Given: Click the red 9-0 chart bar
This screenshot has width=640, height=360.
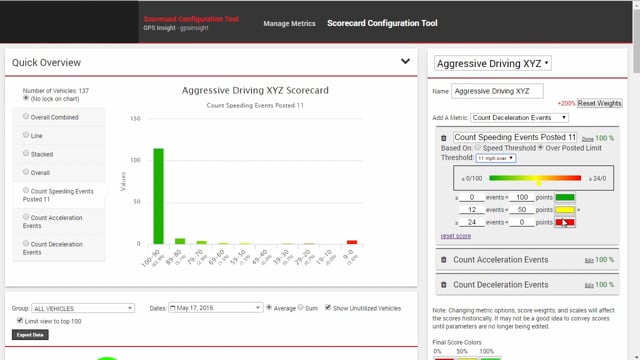Looking at the screenshot, I should tap(352, 242).
